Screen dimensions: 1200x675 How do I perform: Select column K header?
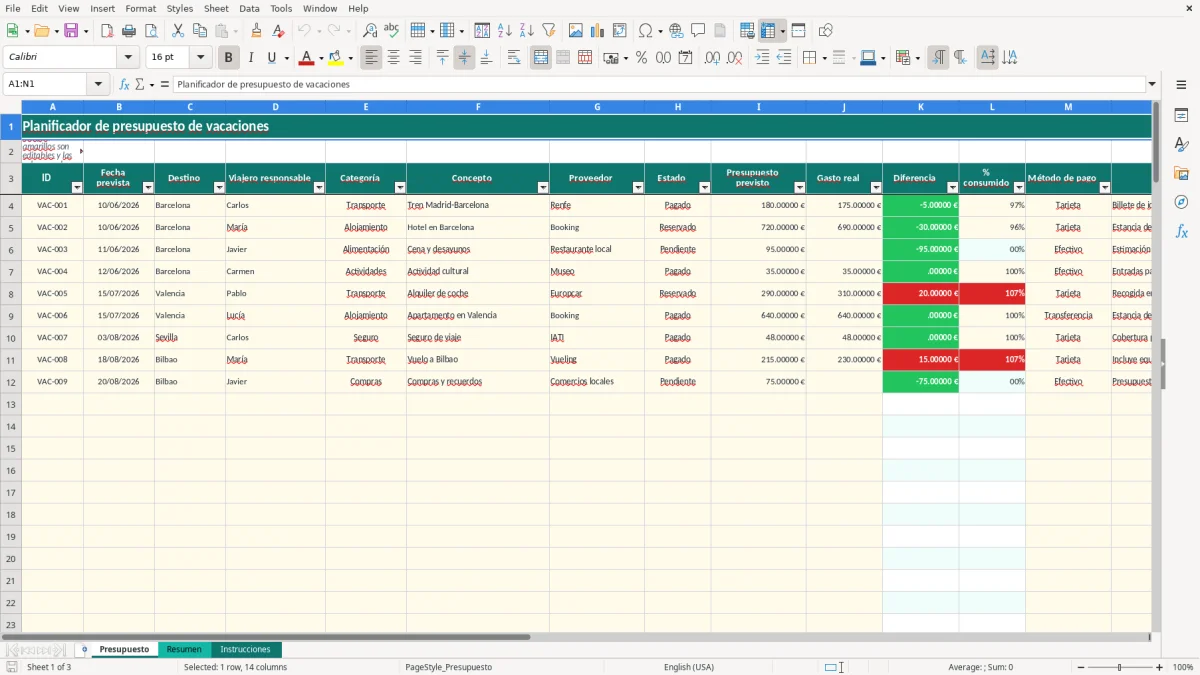pyautogui.click(x=920, y=106)
